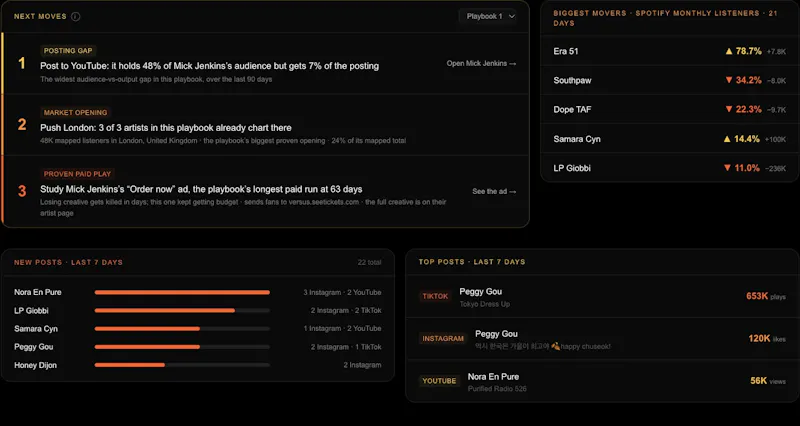Click the 3 Instagram · 2 YouTube breakdown
The height and width of the screenshot is (426, 800).
(x=342, y=293)
